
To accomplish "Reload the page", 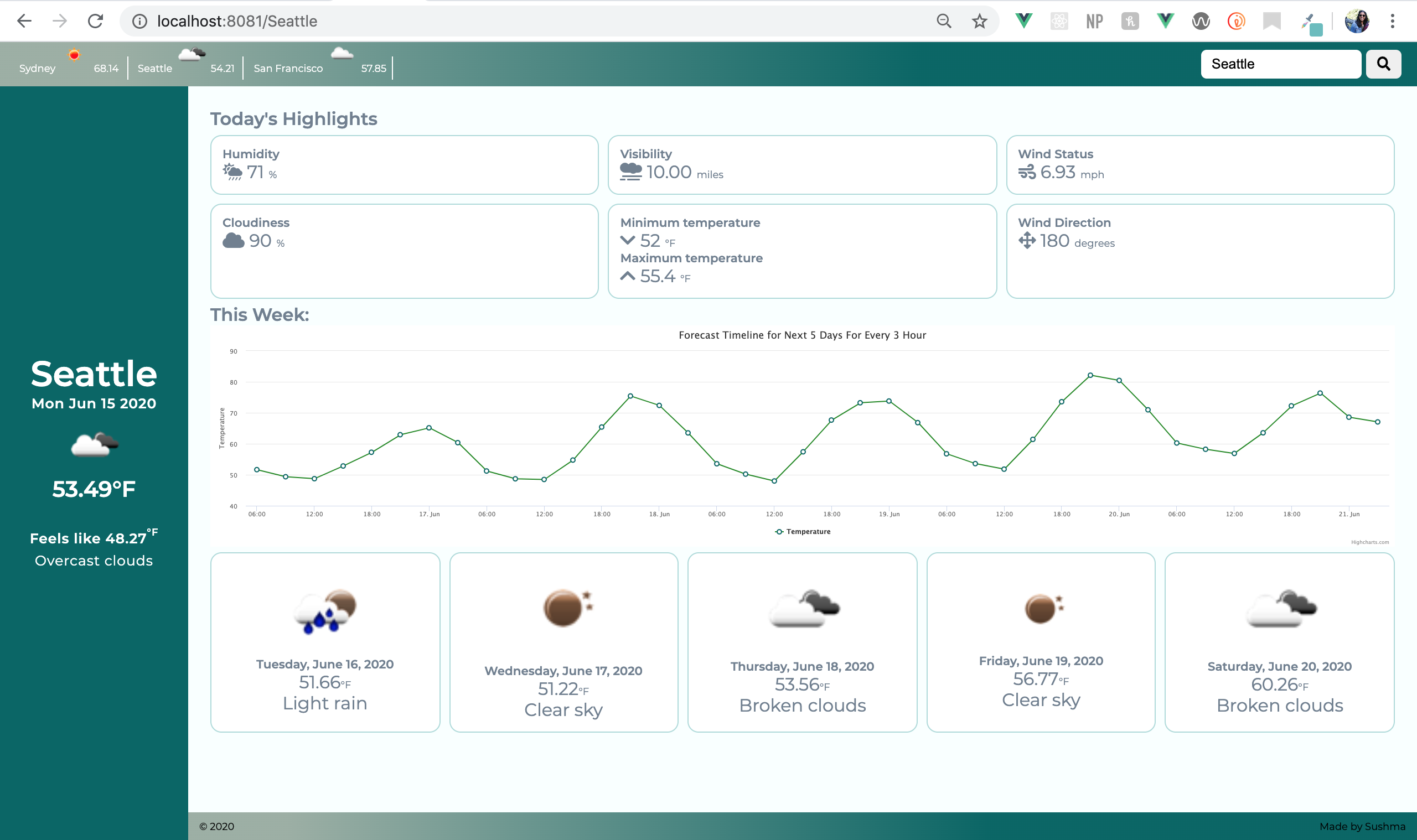I will pyautogui.click(x=95, y=22).
